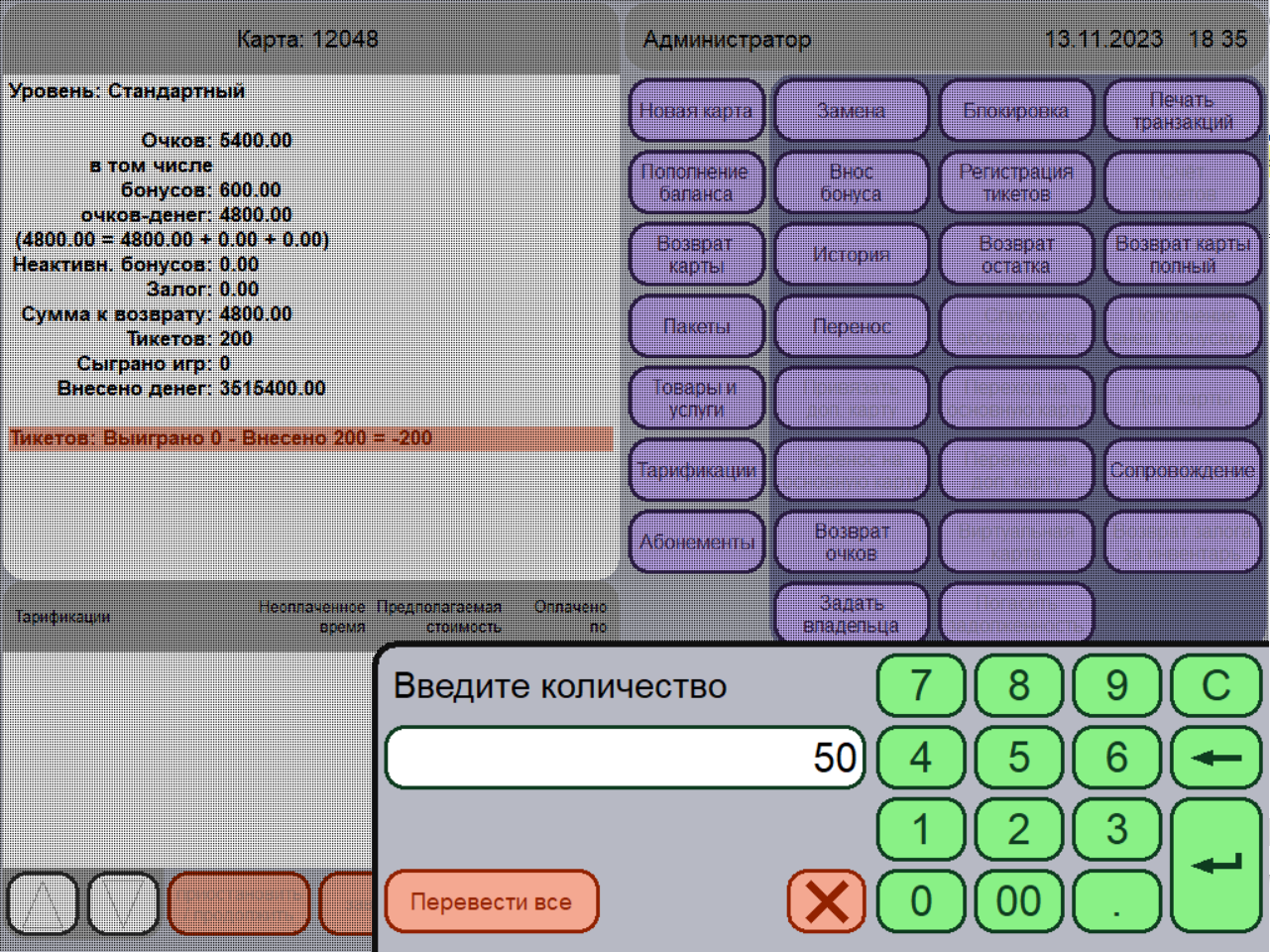
Task: Click the 'Администратор' label in header
Action: [x=727, y=40]
